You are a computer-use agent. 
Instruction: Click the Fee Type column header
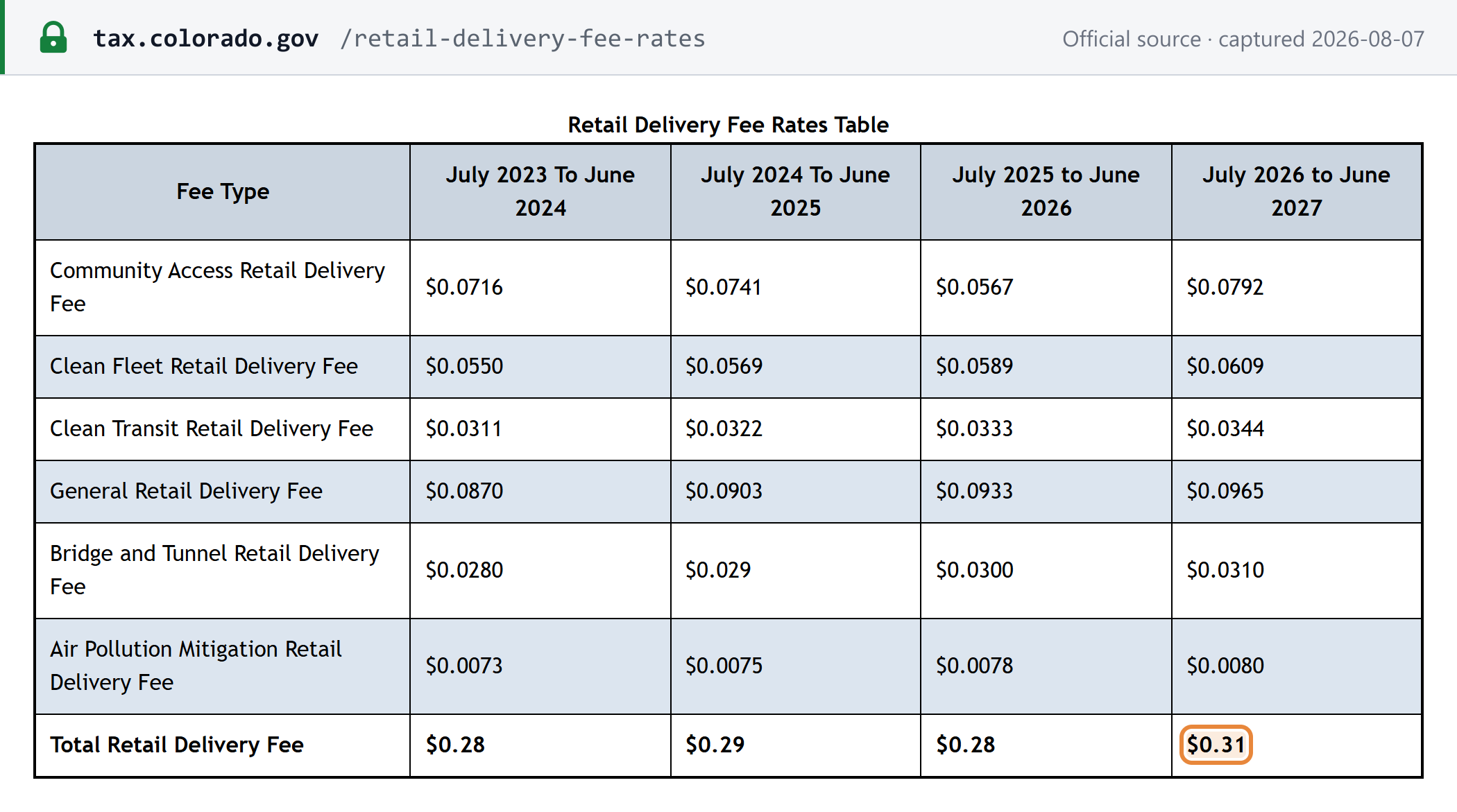(223, 191)
